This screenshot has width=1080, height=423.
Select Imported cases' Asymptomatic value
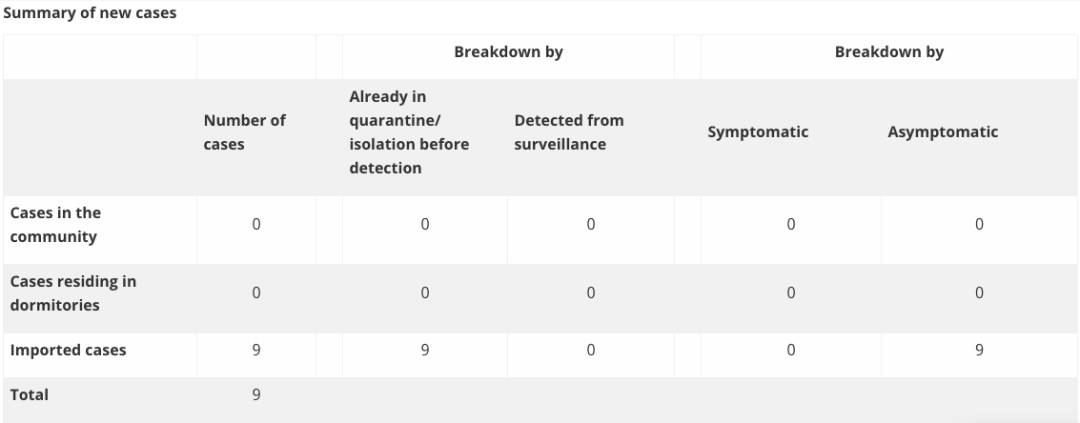coord(979,350)
